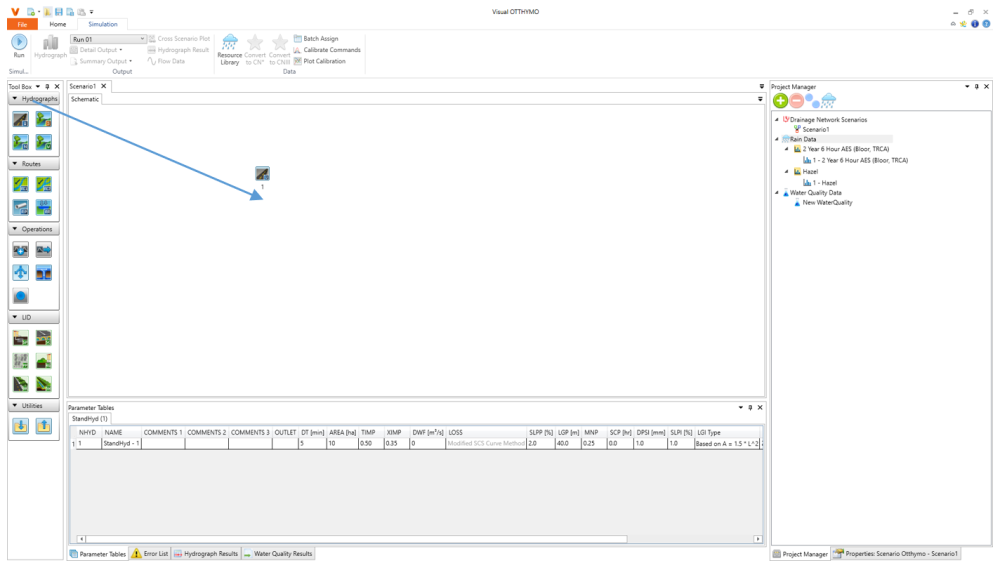The width and height of the screenshot is (1000, 568).
Task: Click the Save disk icon in quick access toolbar
Action: [x=59, y=11]
